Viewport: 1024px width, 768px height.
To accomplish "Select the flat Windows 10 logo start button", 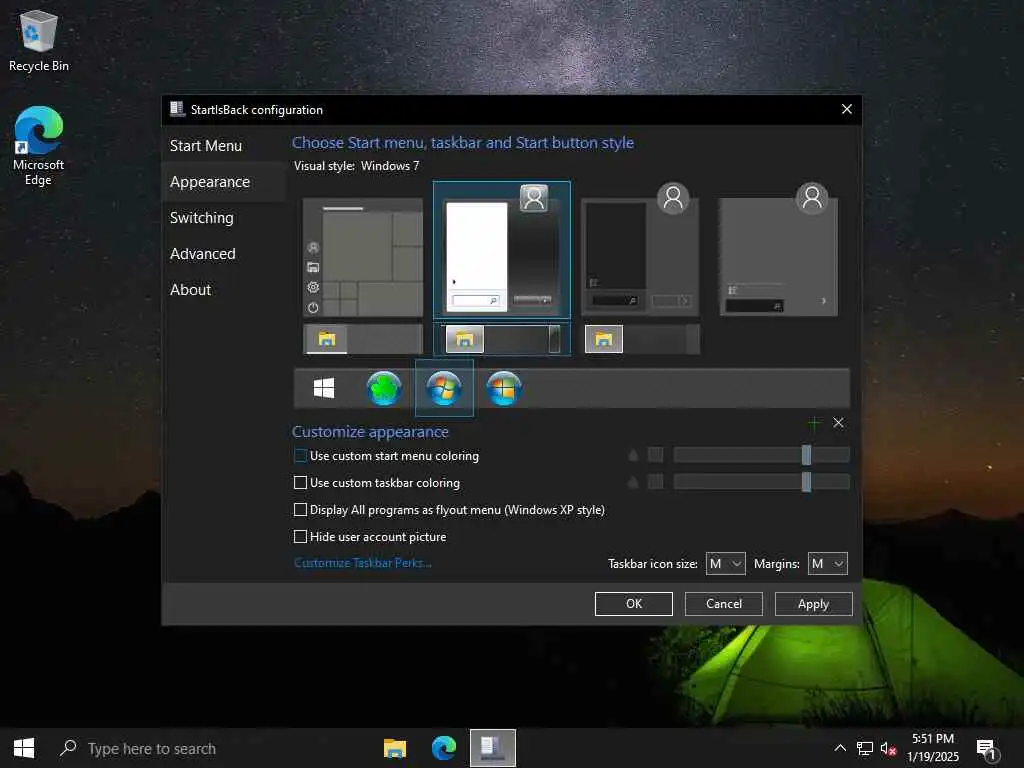I will [x=324, y=388].
